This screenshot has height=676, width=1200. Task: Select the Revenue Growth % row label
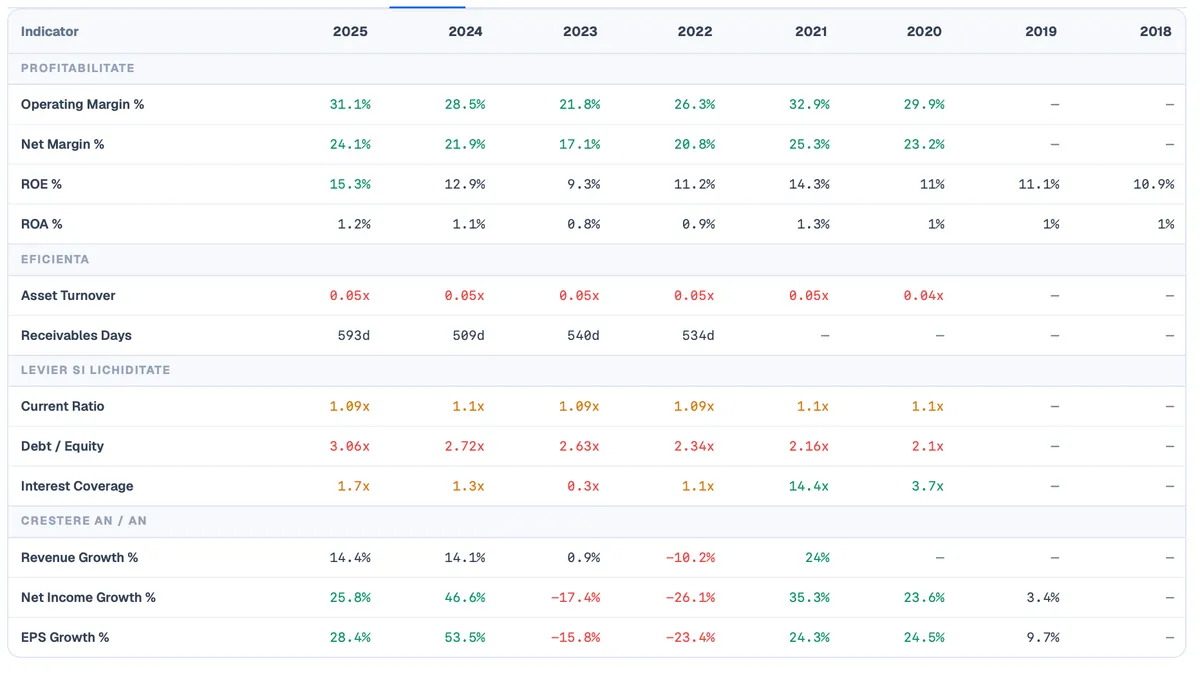(80, 557)
